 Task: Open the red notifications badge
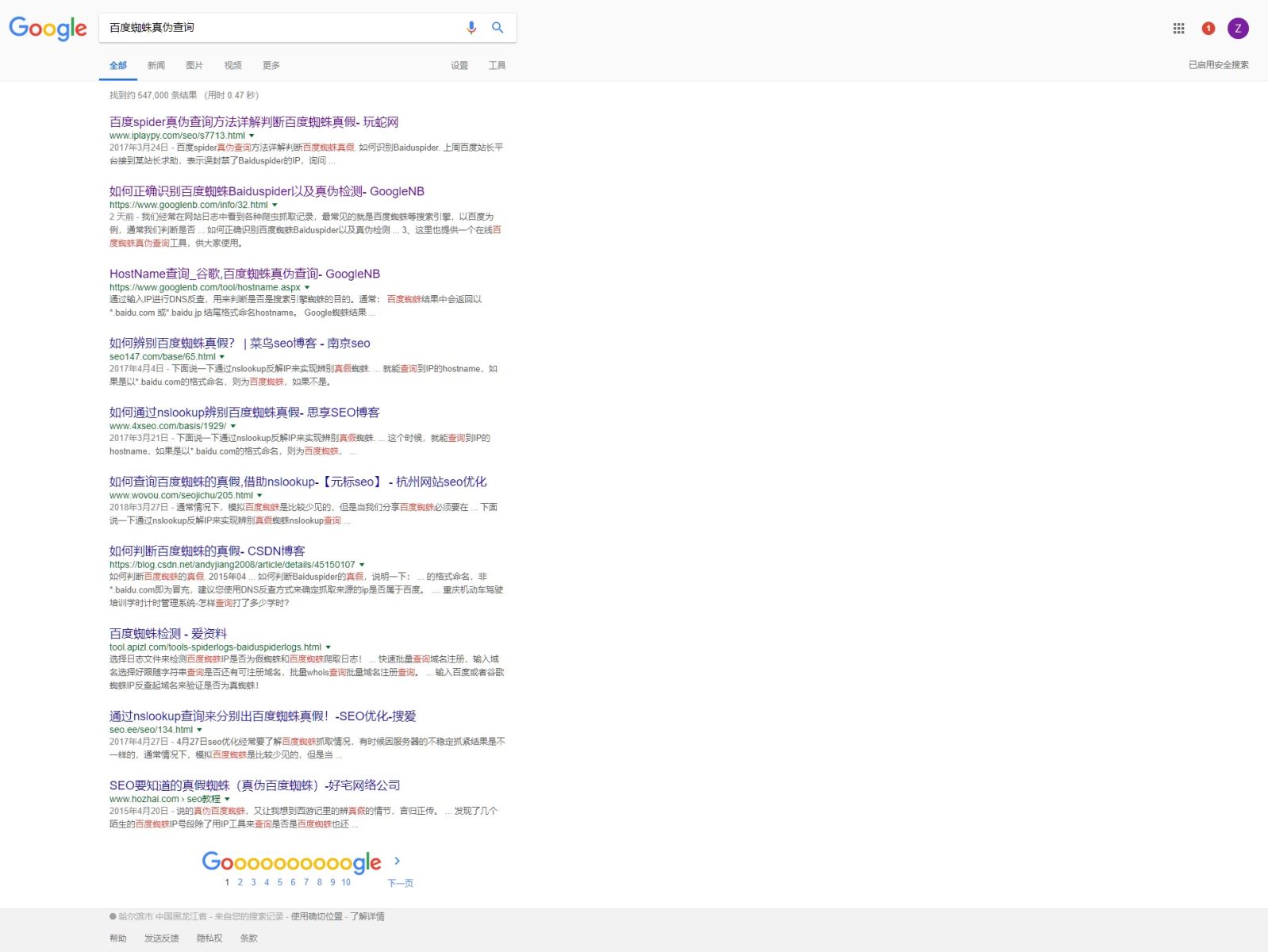point(1208,29)
